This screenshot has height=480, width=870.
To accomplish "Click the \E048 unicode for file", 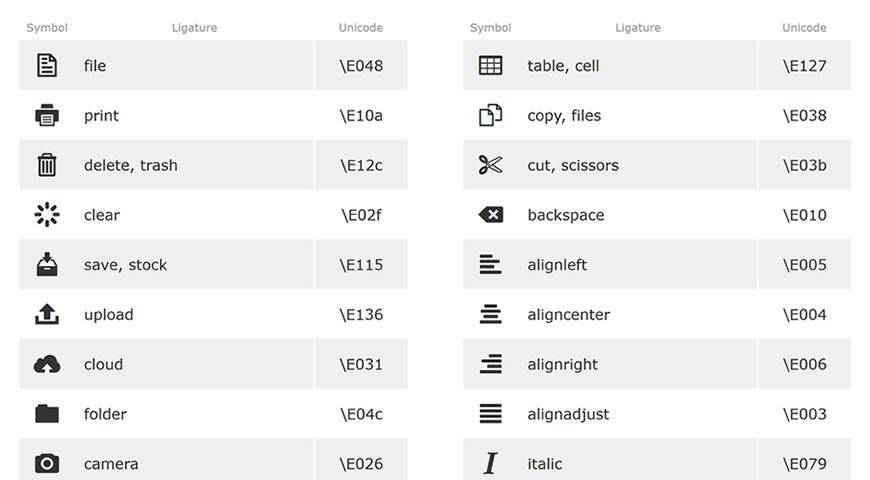I will [x=361, y=66].
